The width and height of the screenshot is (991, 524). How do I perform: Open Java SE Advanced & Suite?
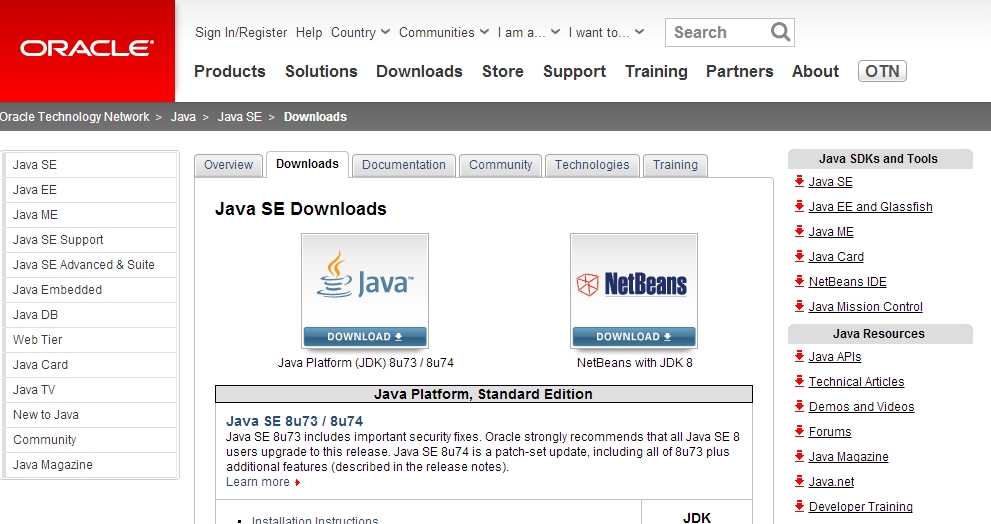click(90, 265)
